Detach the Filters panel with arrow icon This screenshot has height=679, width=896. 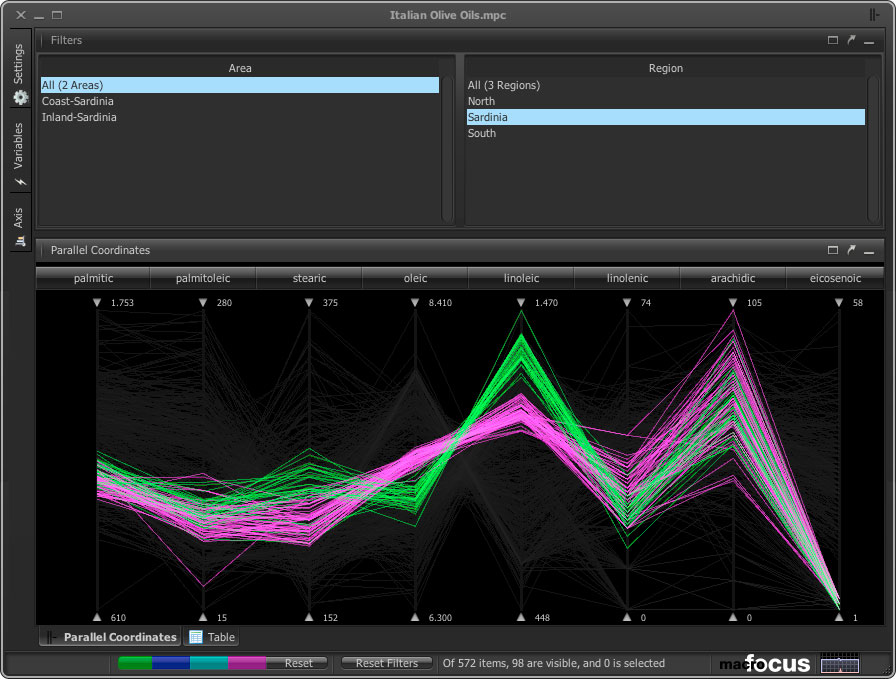point(851,40)
